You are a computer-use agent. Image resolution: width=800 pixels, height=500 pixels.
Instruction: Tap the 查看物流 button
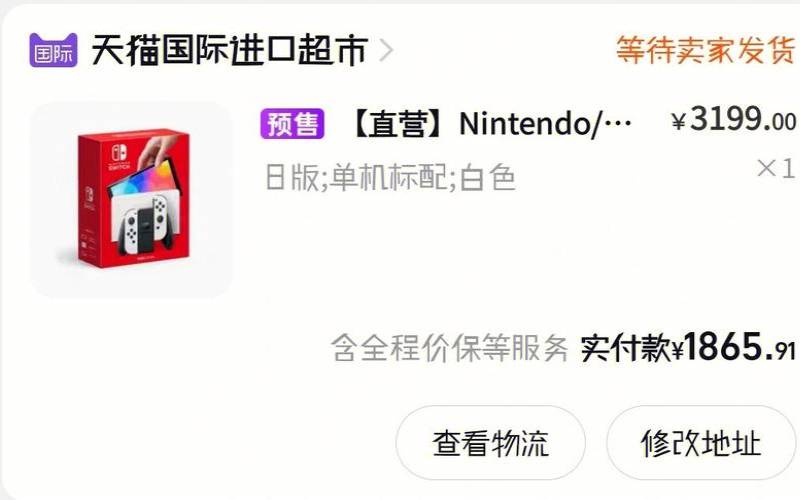[x=490, y=443]
